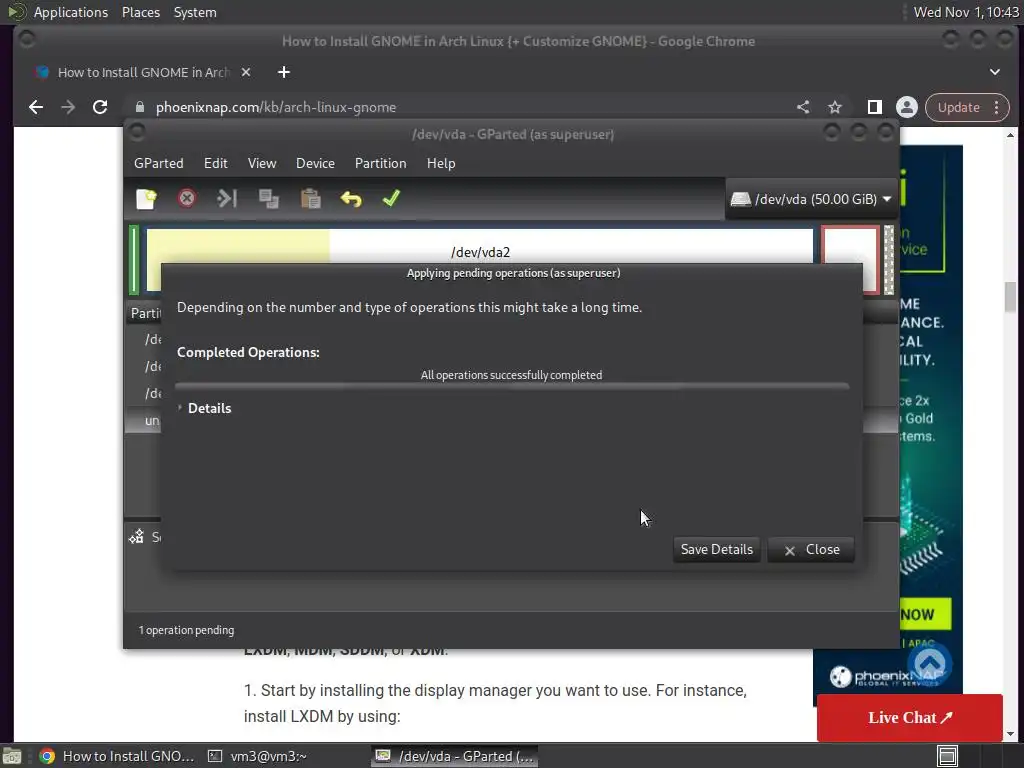Open the Help menu in GParted
The height and width of the screenshot is (768, 1024).
tap(441, 163)
